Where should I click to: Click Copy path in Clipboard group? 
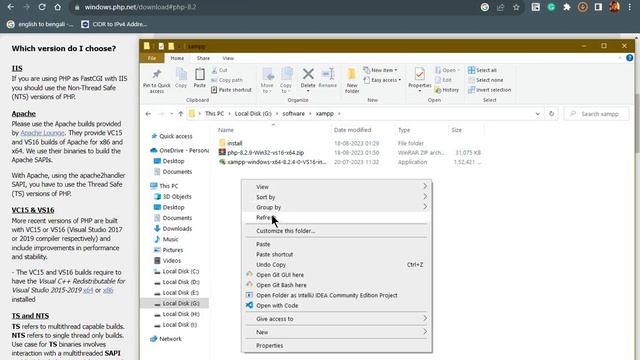coord(227,80)
